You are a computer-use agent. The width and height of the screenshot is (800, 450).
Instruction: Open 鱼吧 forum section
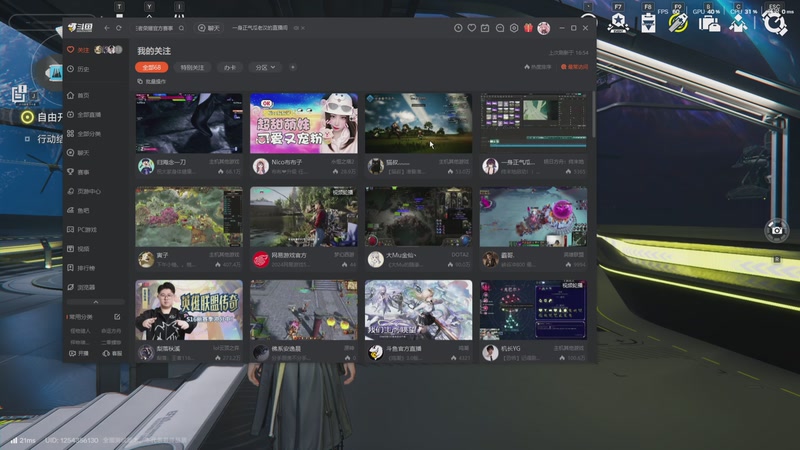[79, 210]
